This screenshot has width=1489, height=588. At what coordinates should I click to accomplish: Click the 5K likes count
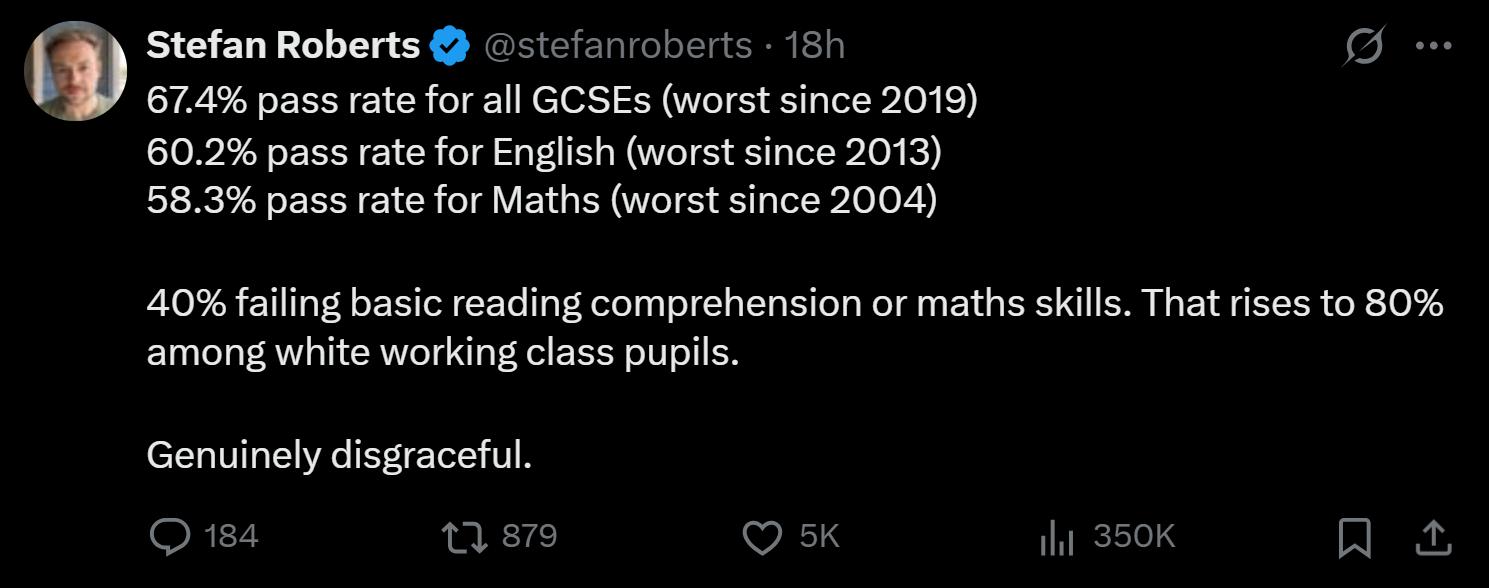click(819, 537)
